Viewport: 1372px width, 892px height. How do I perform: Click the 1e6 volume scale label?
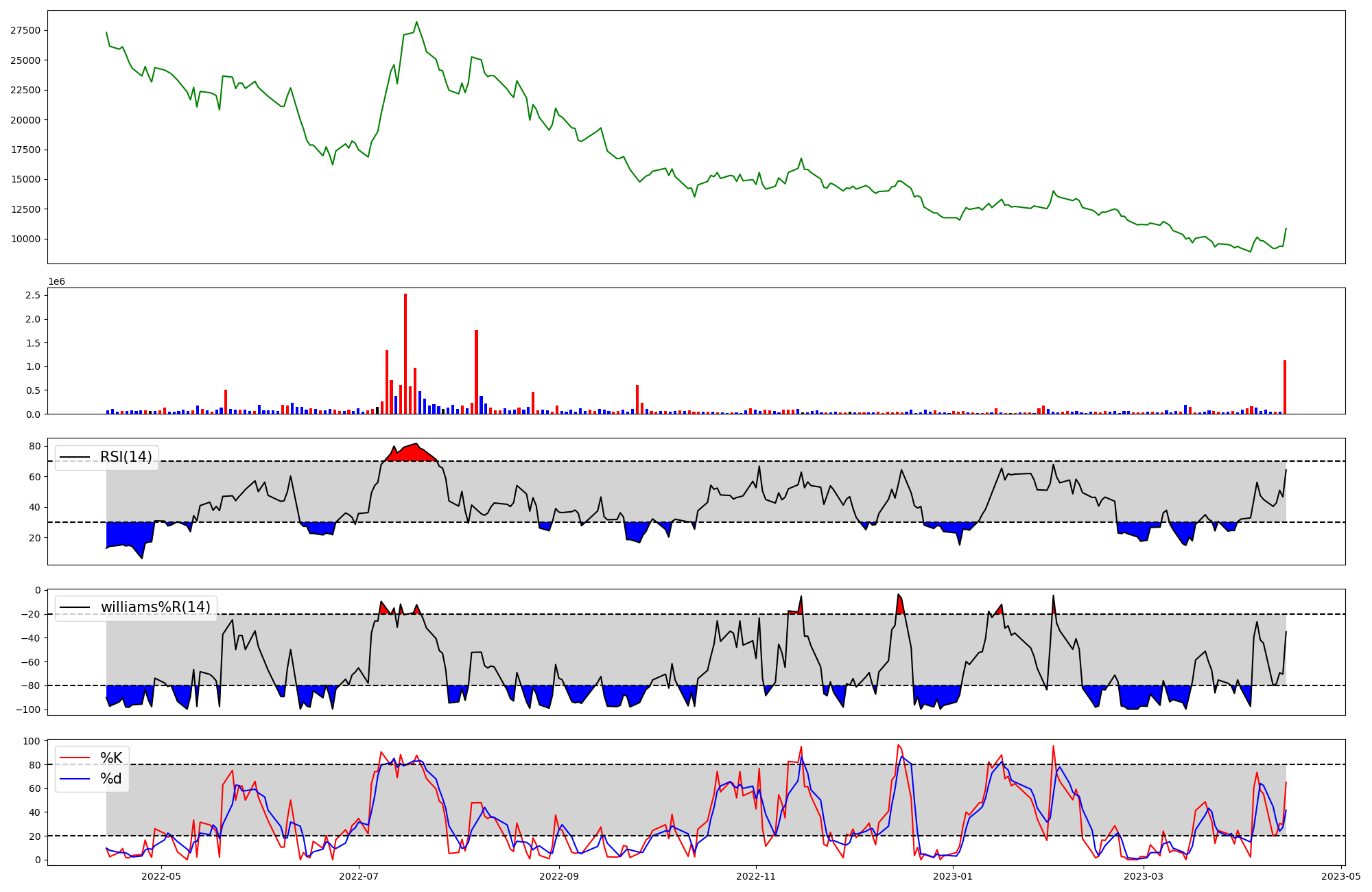point(56,282)
